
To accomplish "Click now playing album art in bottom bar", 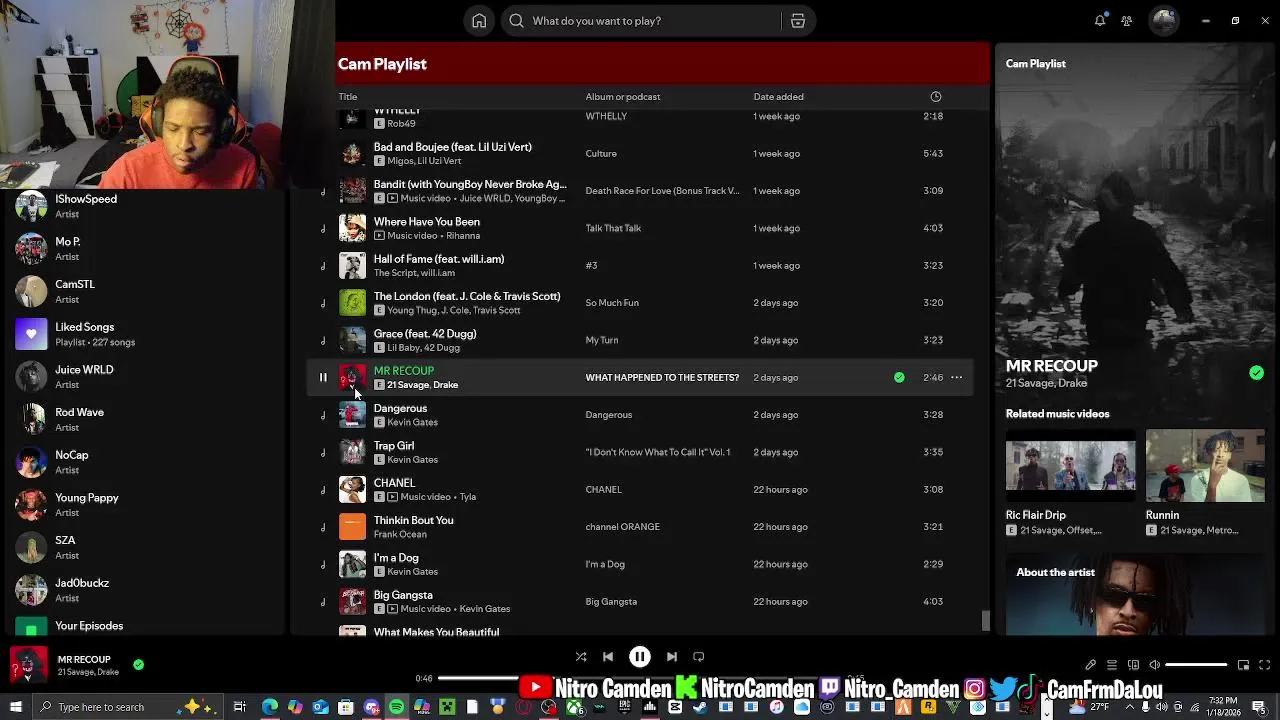I will coord(28,665).
